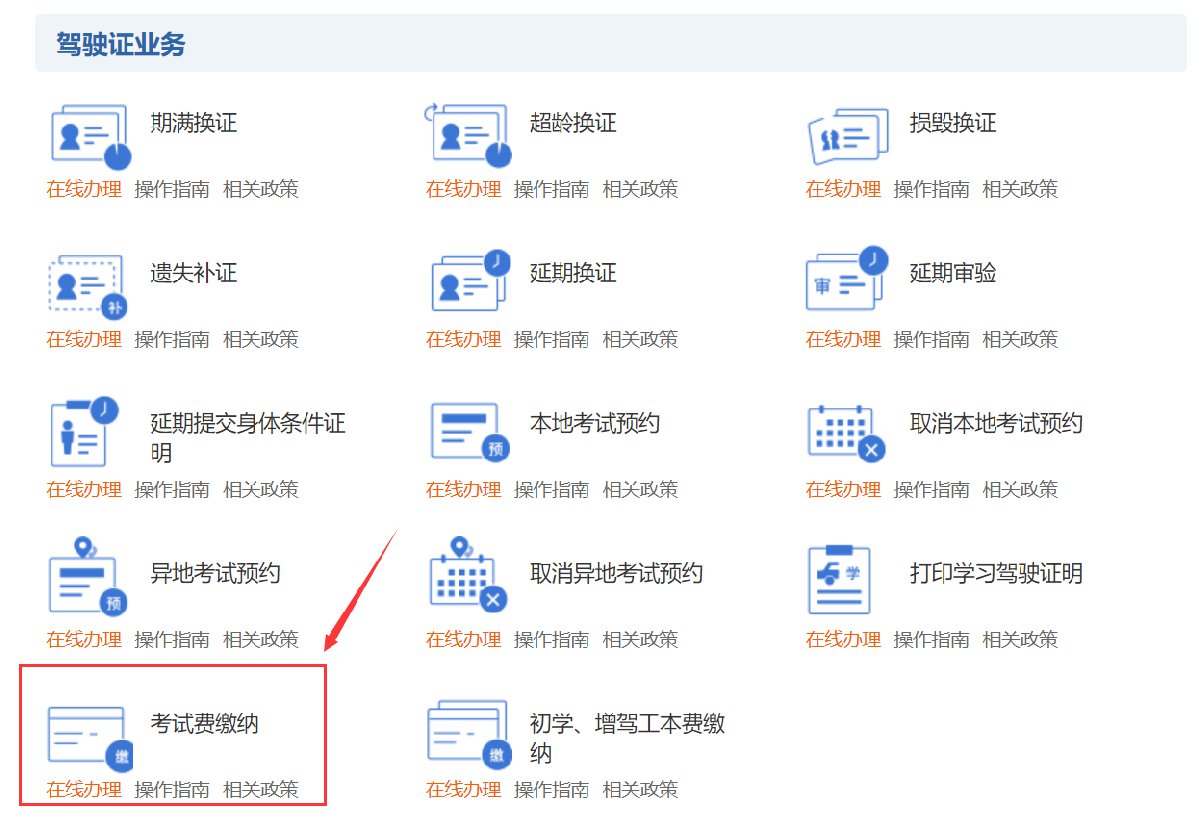Click the 期满换证 license icon

click(89, 136)
